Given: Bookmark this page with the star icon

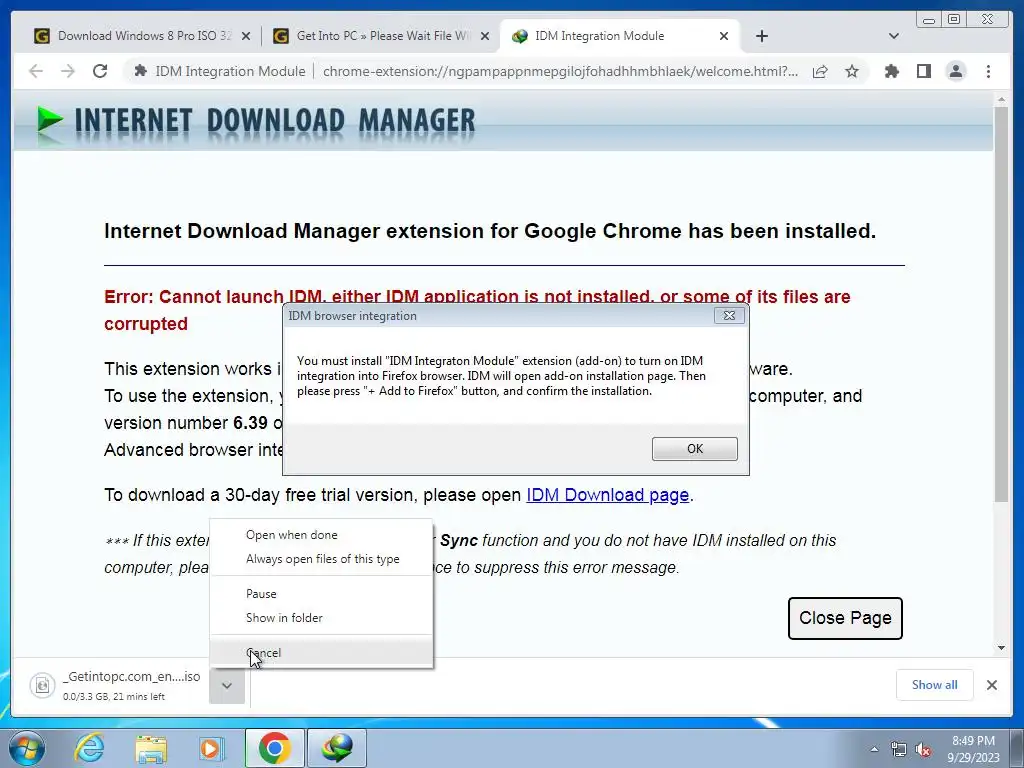Looking at the screenshot, I should 852,71.
